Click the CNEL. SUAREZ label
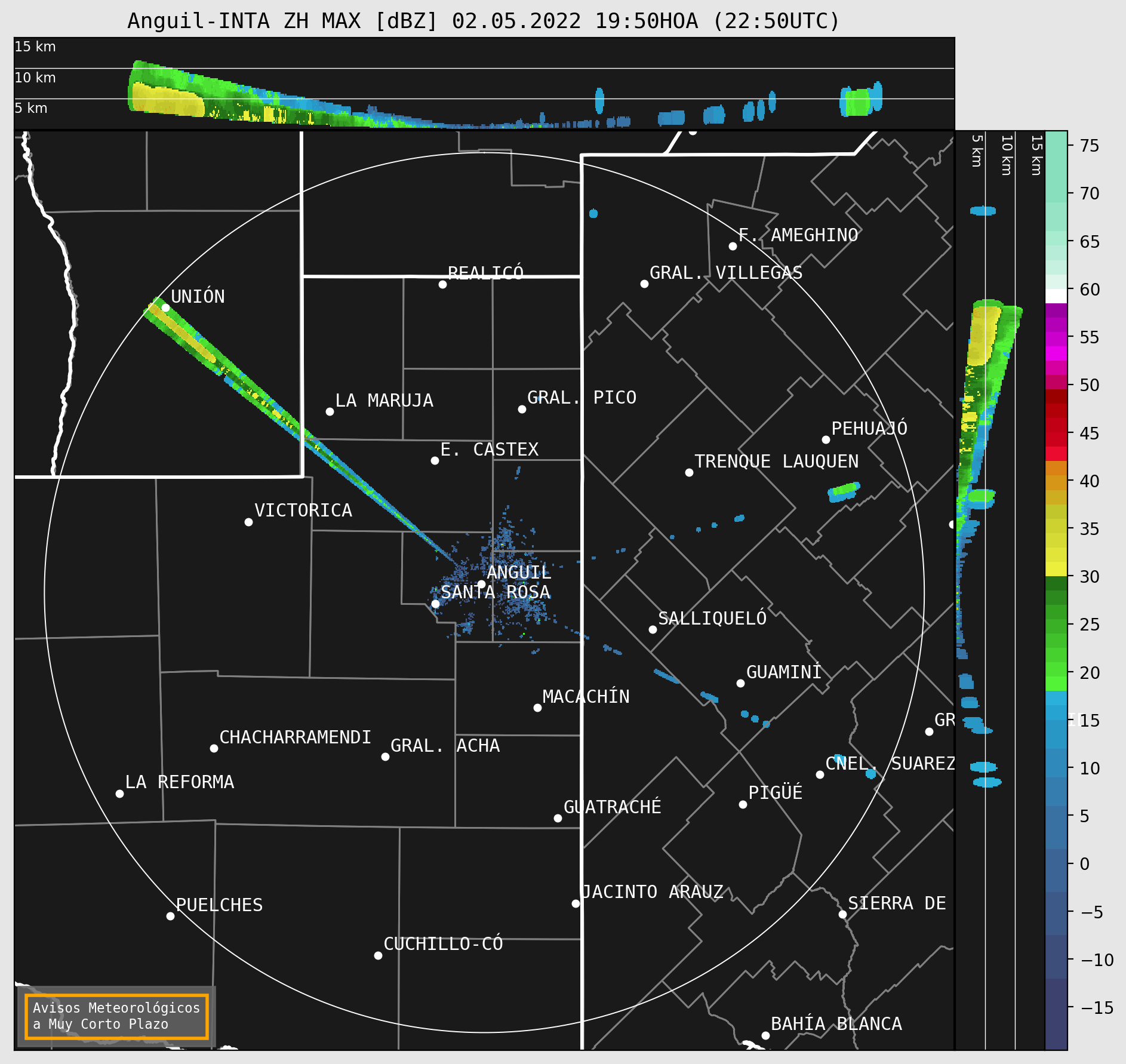The image size is (1126, 1064). tap(890, 764)
